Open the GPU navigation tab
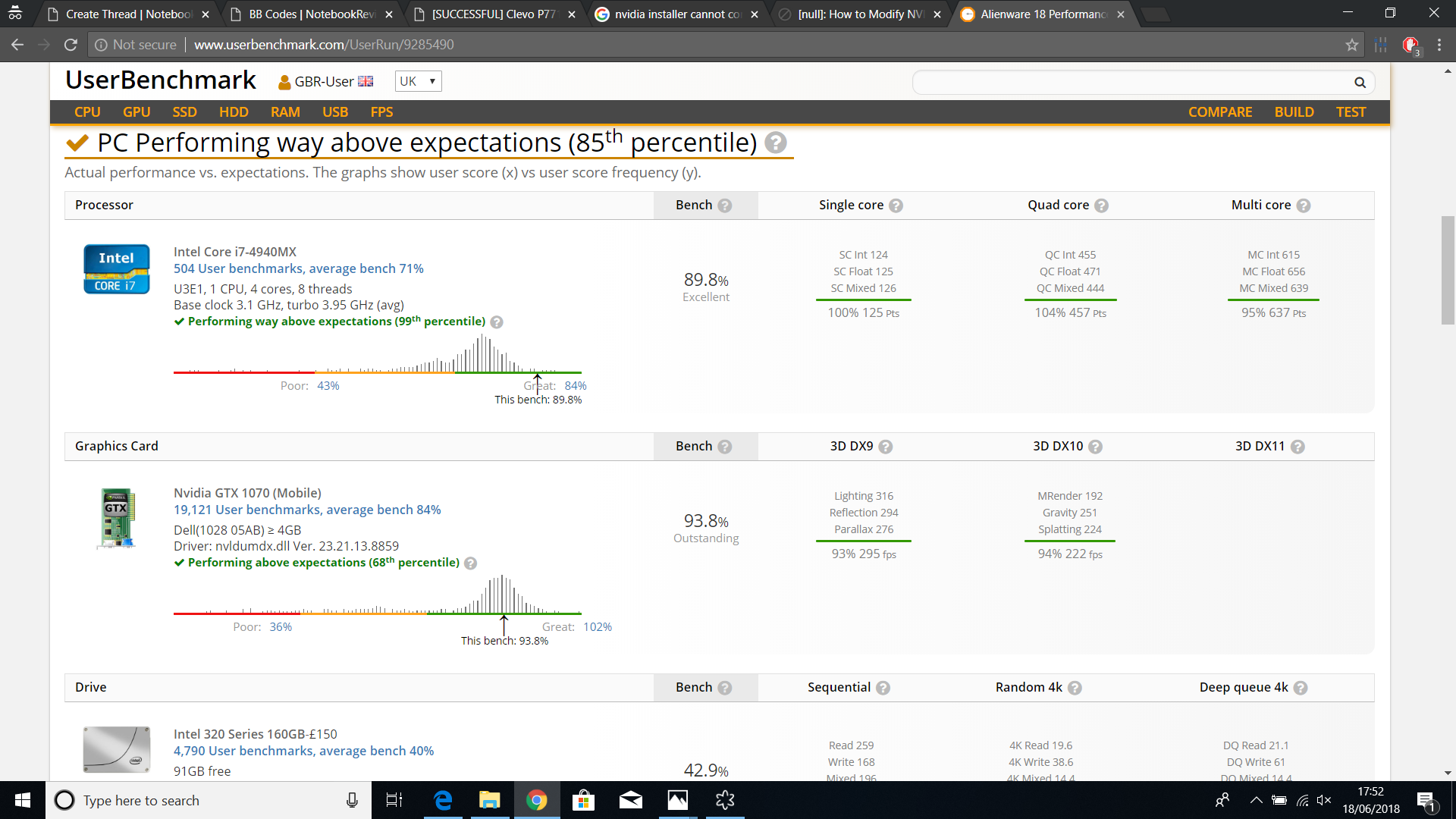The height and width of the screenshot is (819, 1456). click(136, 112)
